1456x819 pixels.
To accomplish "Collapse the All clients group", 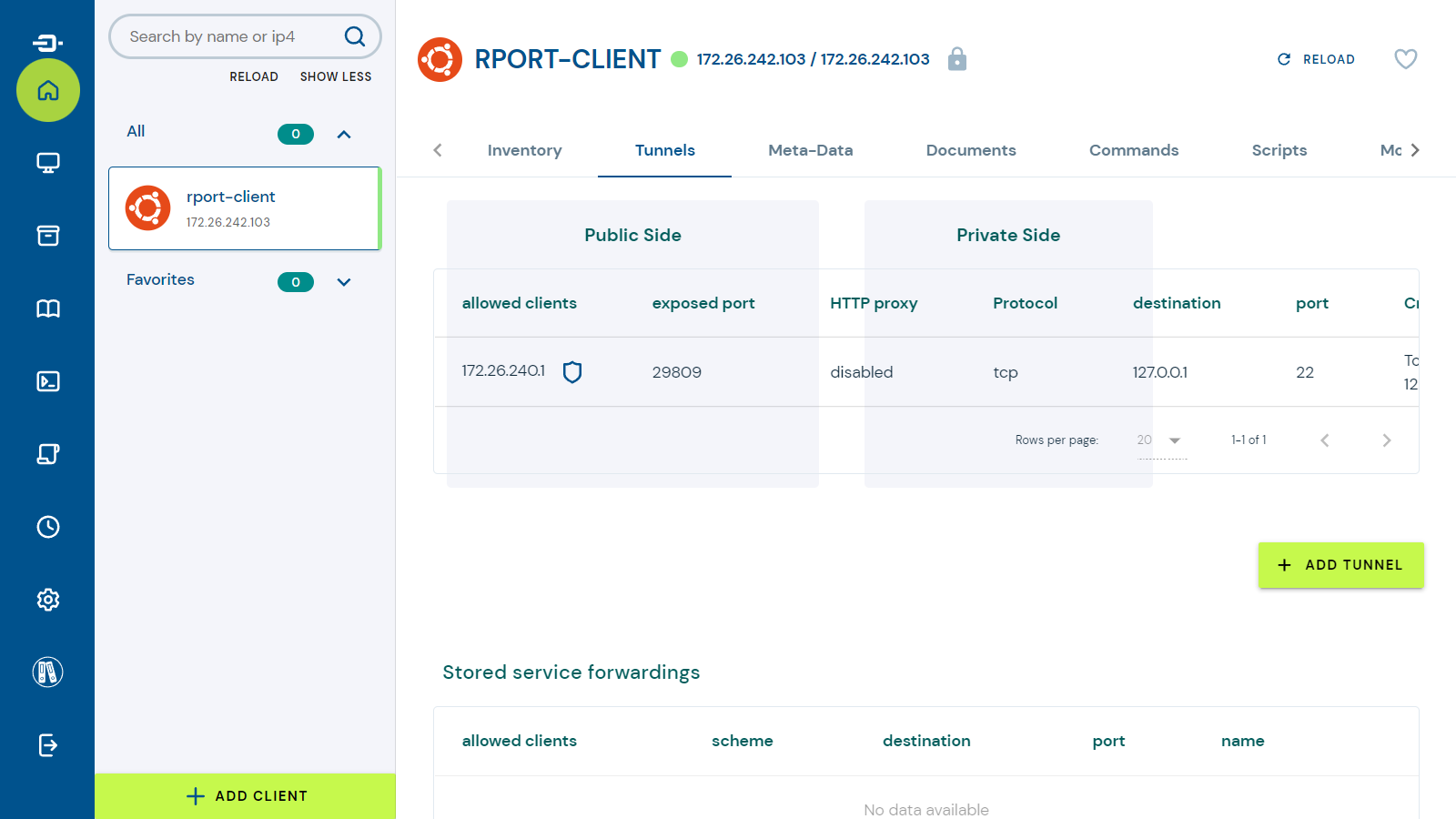I will [344, 135].
